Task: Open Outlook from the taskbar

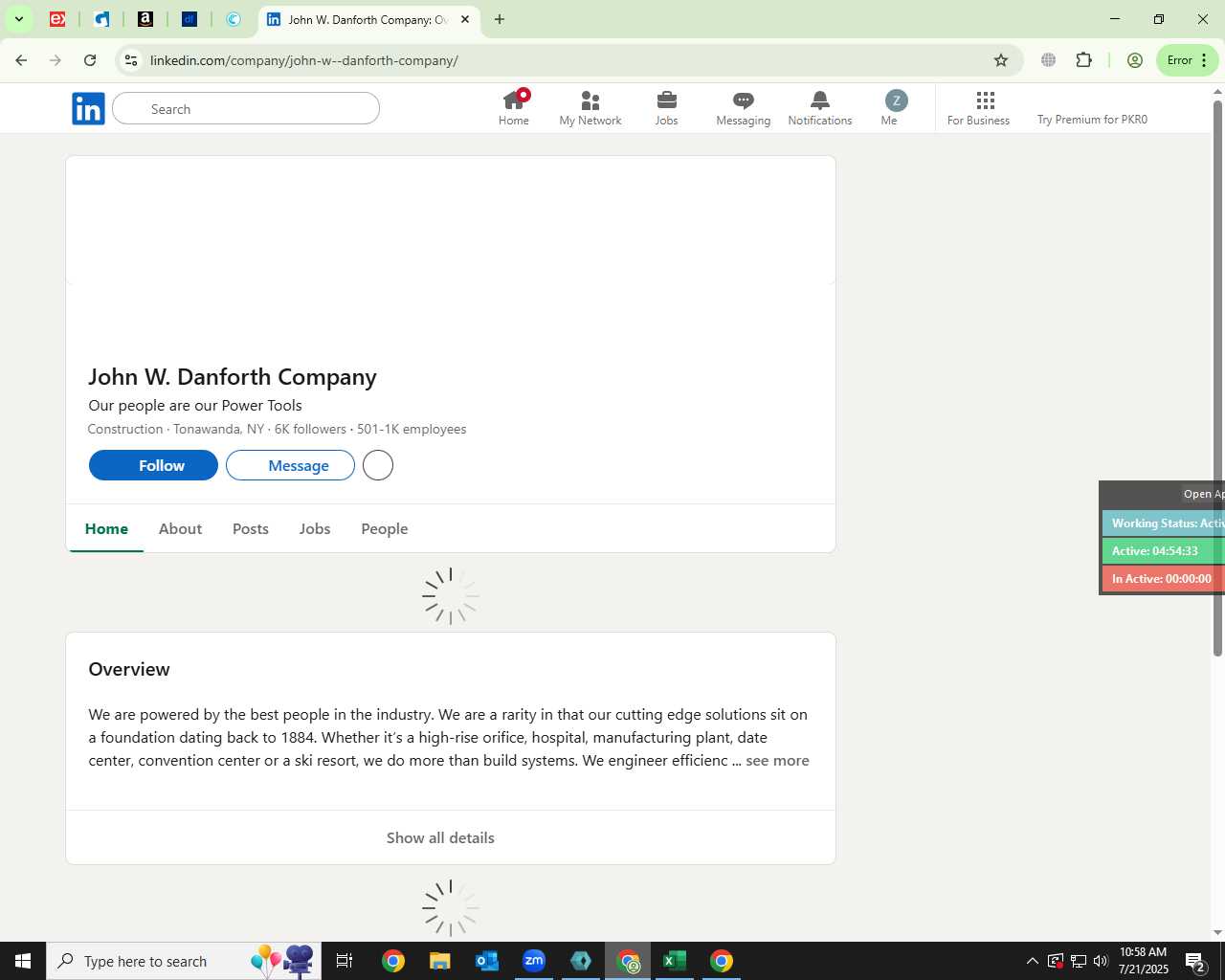Action: point(487,961)
